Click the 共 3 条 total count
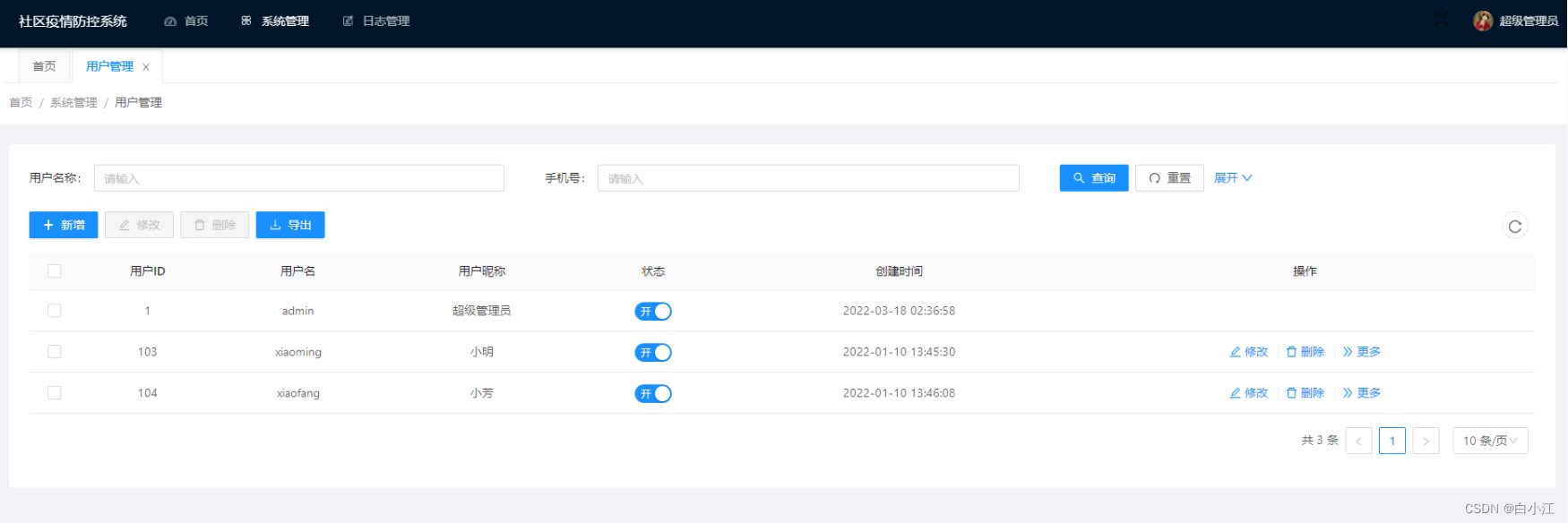 click(x=1320, y=441)
